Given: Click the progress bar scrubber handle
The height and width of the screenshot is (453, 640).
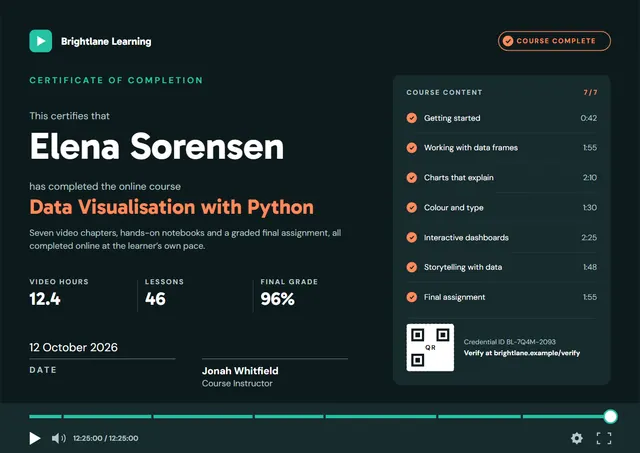Looking at the screenshot, I should point(611,417).
